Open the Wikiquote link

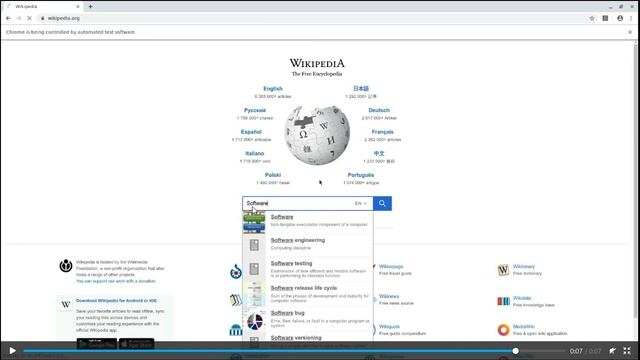click(389, 327)
